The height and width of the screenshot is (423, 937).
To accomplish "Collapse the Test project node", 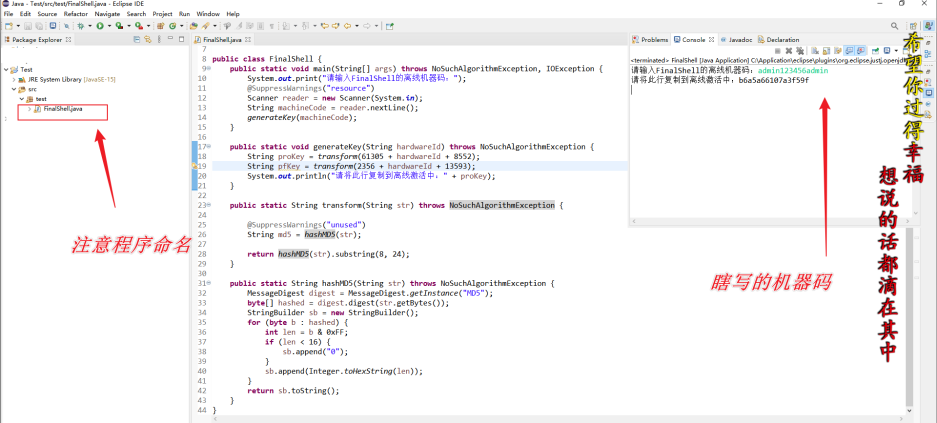I will click(6, 69).
